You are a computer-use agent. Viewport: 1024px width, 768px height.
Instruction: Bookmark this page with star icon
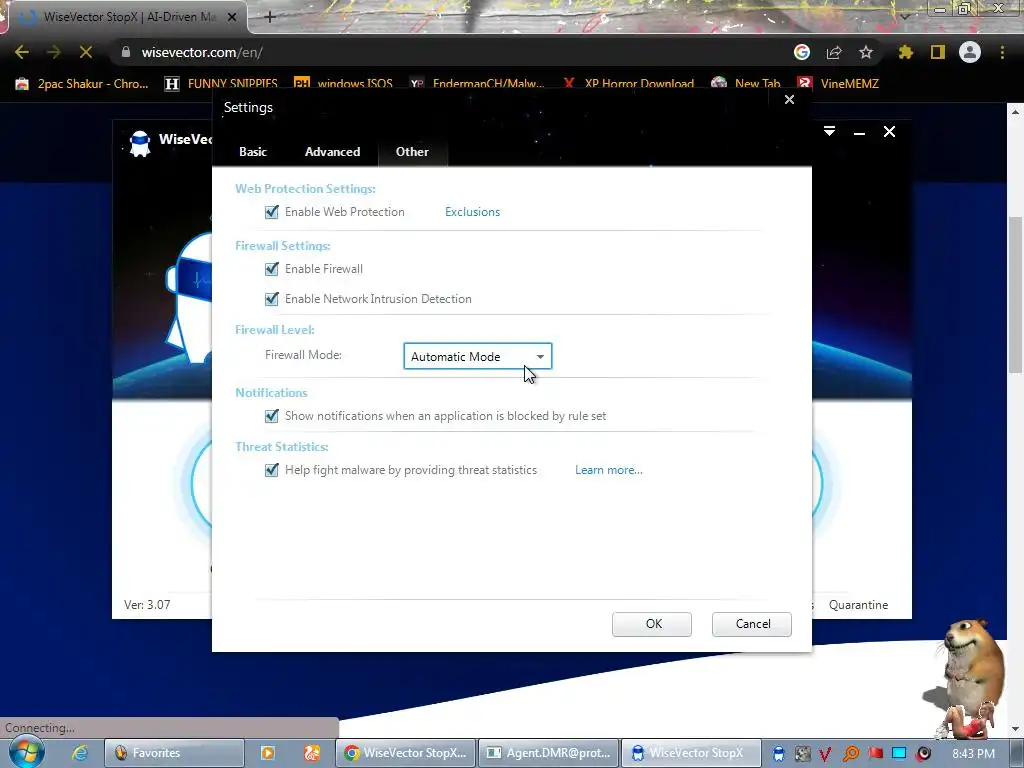(866, 52)
